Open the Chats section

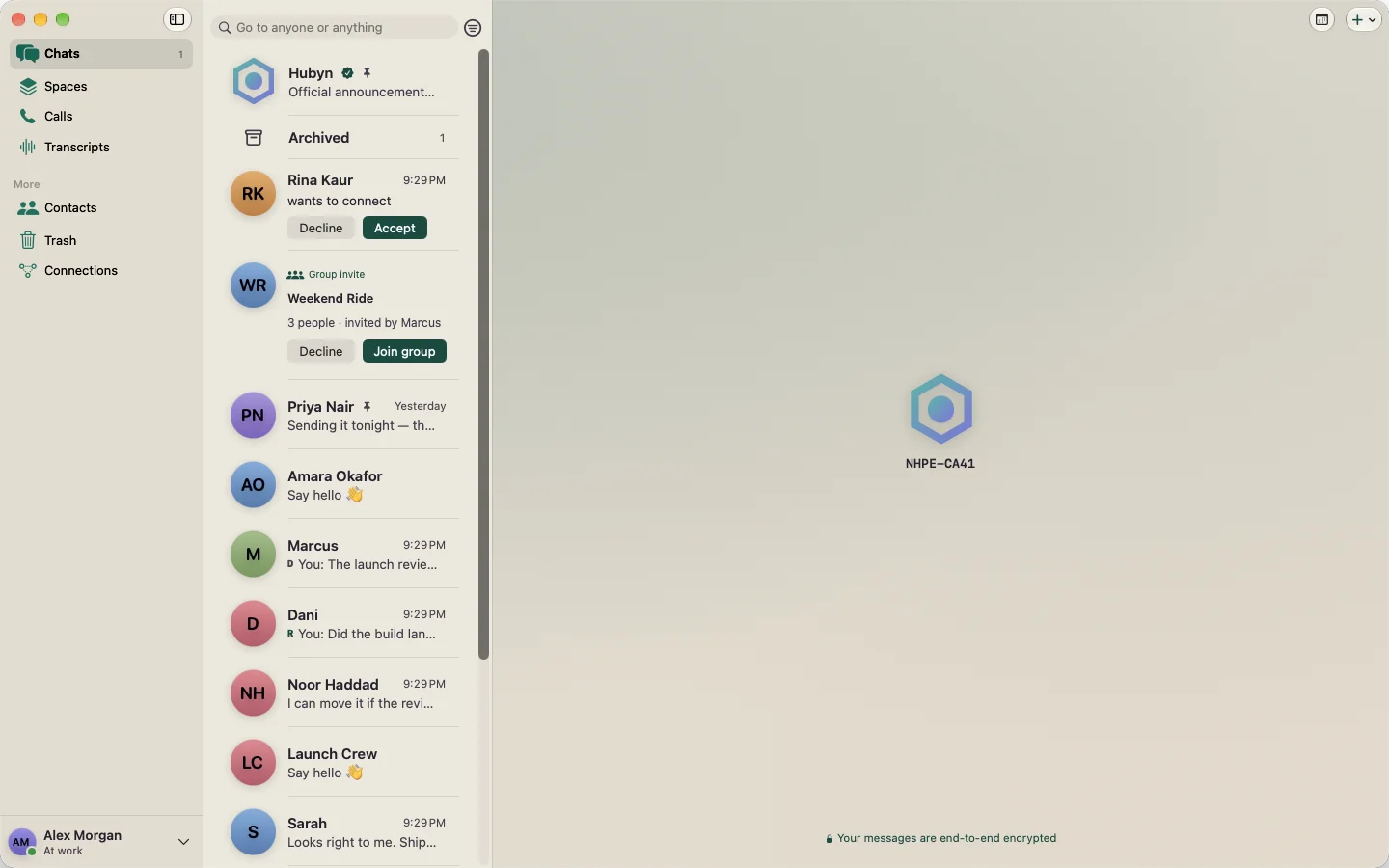click(101, 54)
